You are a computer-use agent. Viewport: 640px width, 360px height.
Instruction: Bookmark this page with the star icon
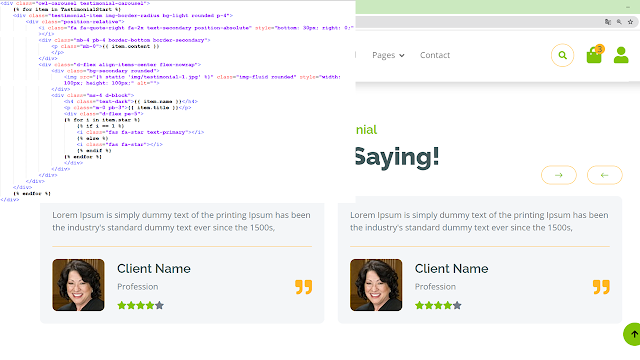[x=630, y=22]
